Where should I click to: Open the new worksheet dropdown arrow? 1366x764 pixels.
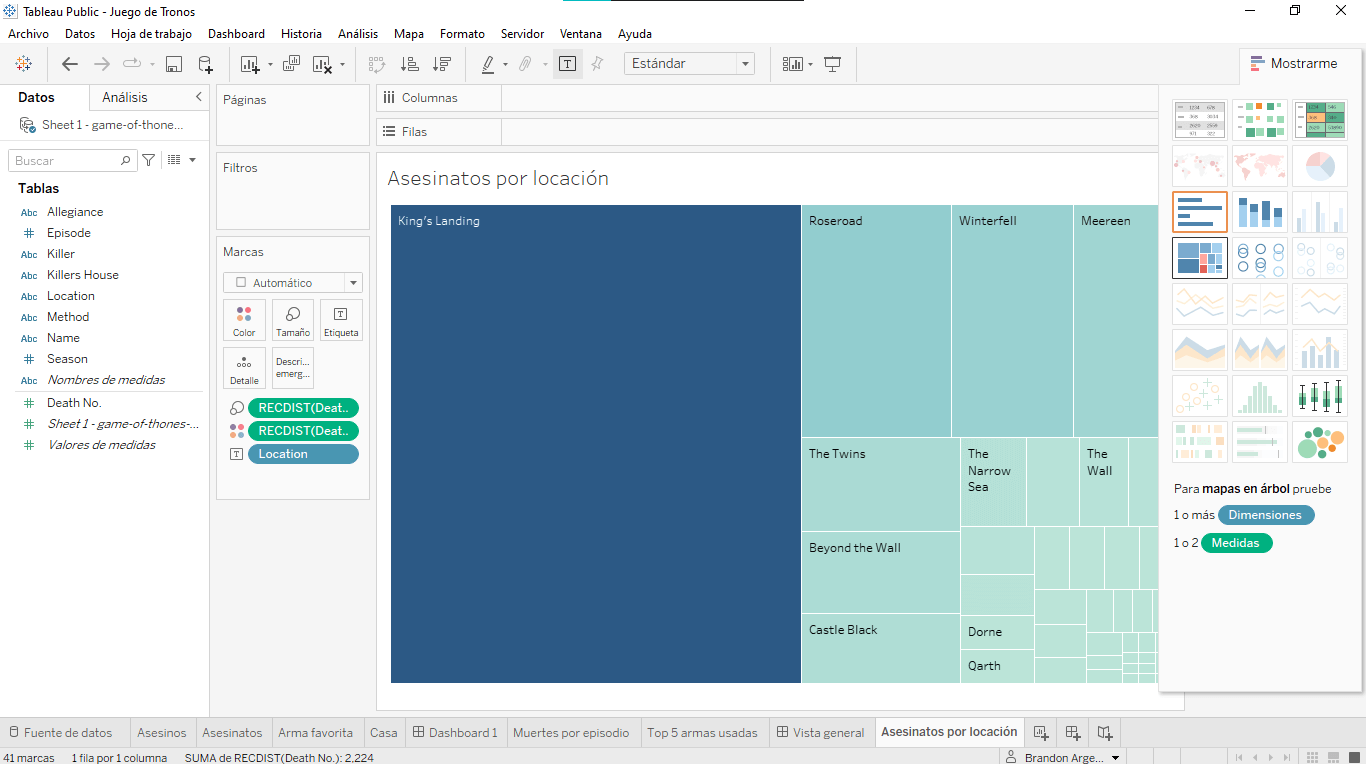click(270, 65)
